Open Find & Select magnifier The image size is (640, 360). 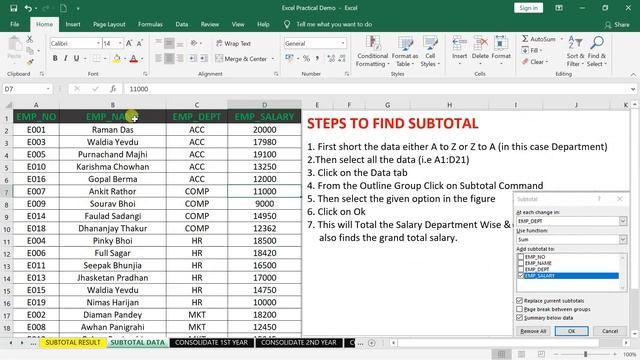597,51
